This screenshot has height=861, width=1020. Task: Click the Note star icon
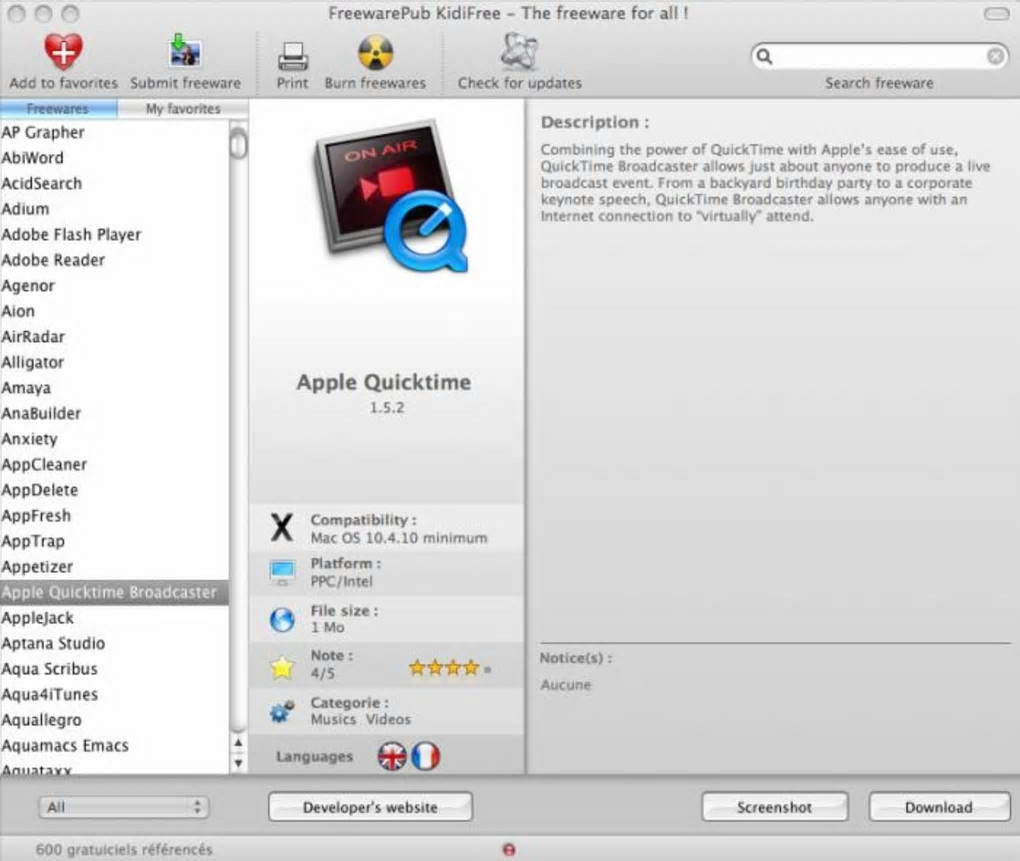(x=282, y=667)
